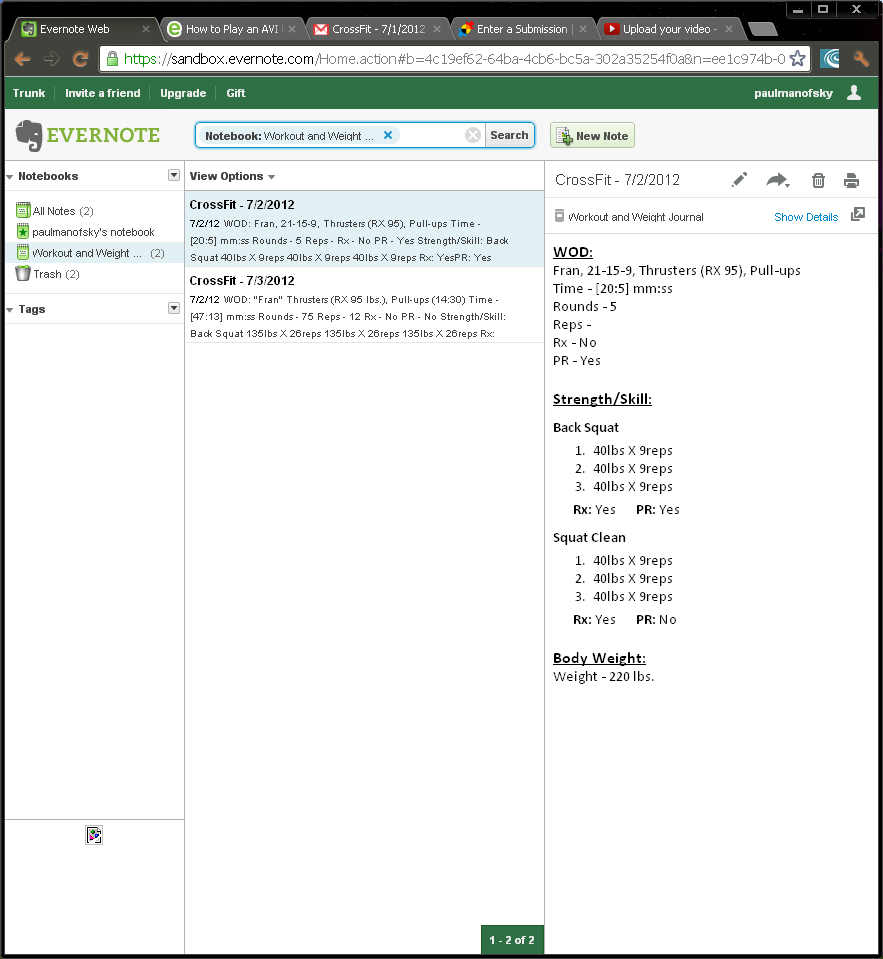Print the note using the printer icon
The image size is (883, 959).
click(851, 180)
